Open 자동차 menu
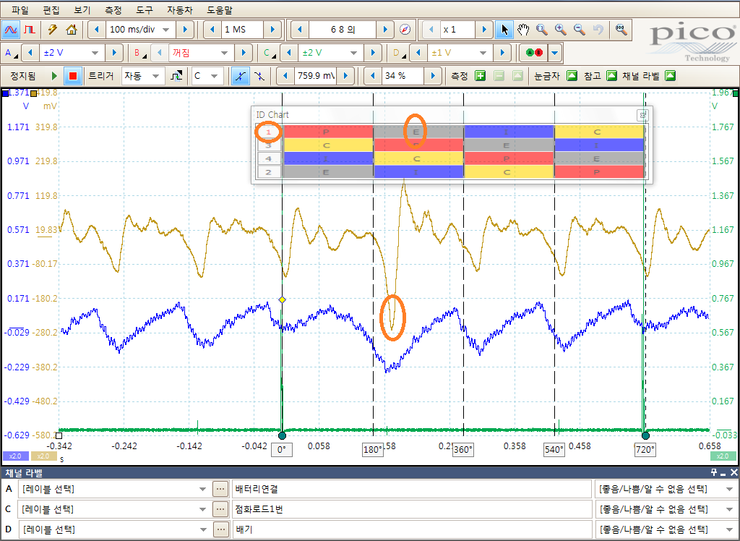Screen dimensions: 740x541 [x=180, y=10]
